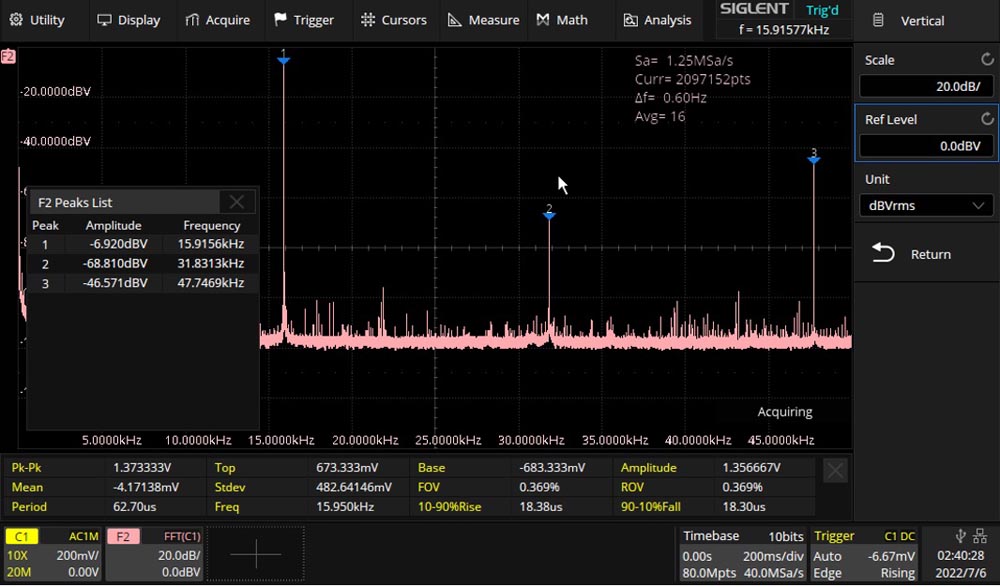Click the frequency counter f = 15.91577kHz

[x=784, y=29]
